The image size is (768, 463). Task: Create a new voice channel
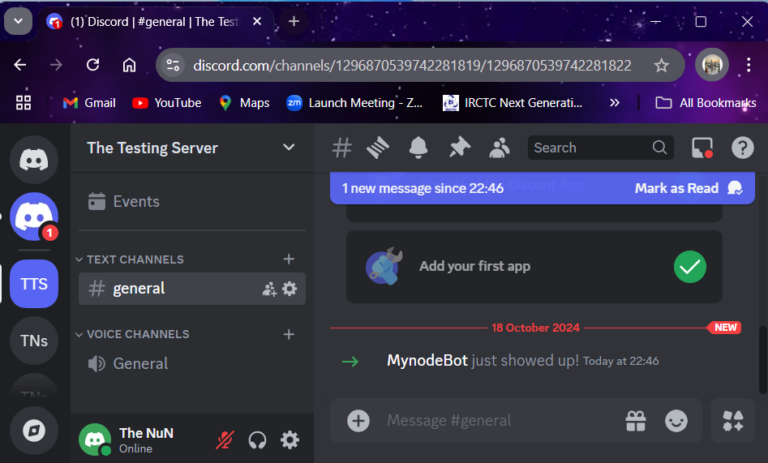coord(289,334)
